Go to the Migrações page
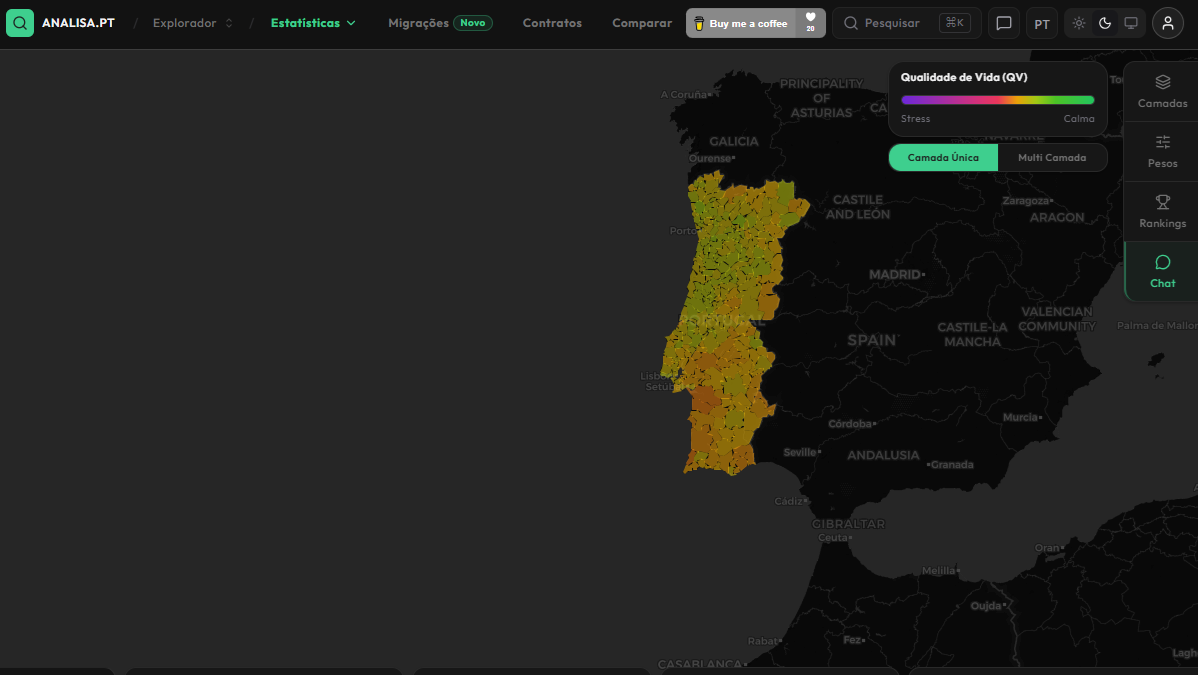 (x=418, y=23)
